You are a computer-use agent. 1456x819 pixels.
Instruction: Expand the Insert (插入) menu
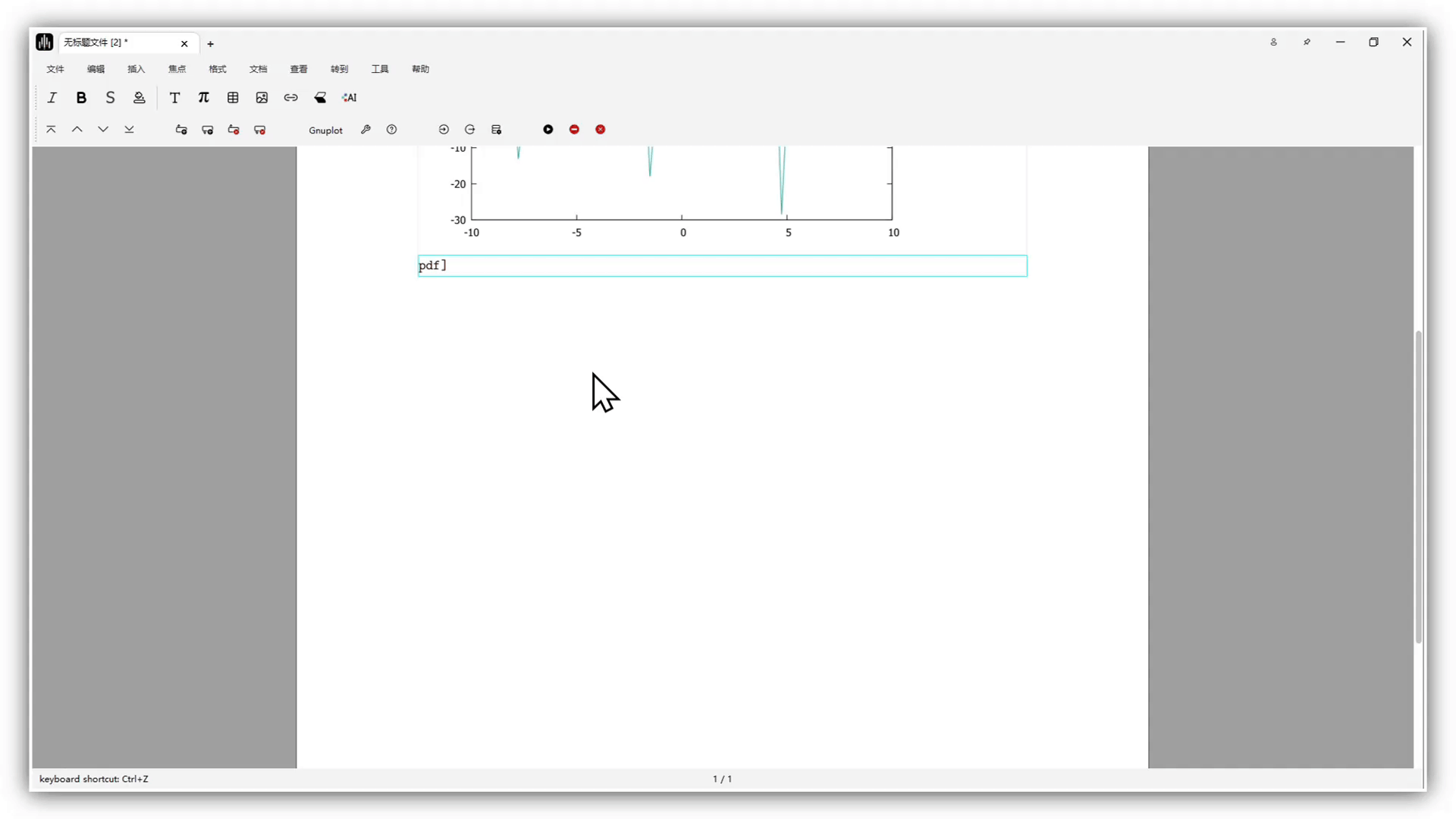click(x=136, y=69)
